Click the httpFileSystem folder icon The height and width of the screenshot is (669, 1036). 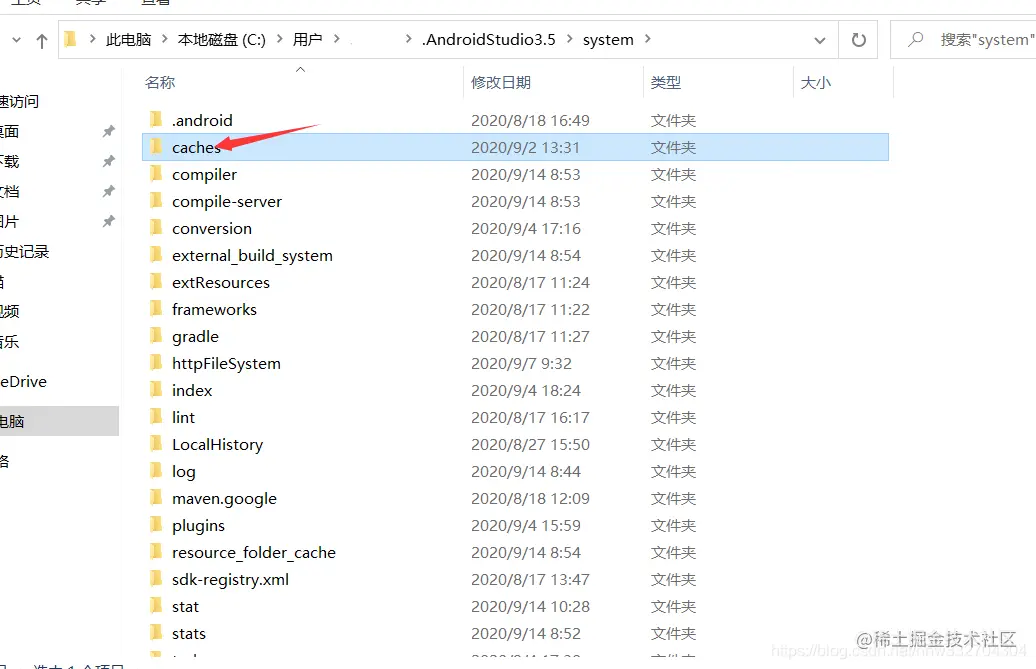pos(156,363)
